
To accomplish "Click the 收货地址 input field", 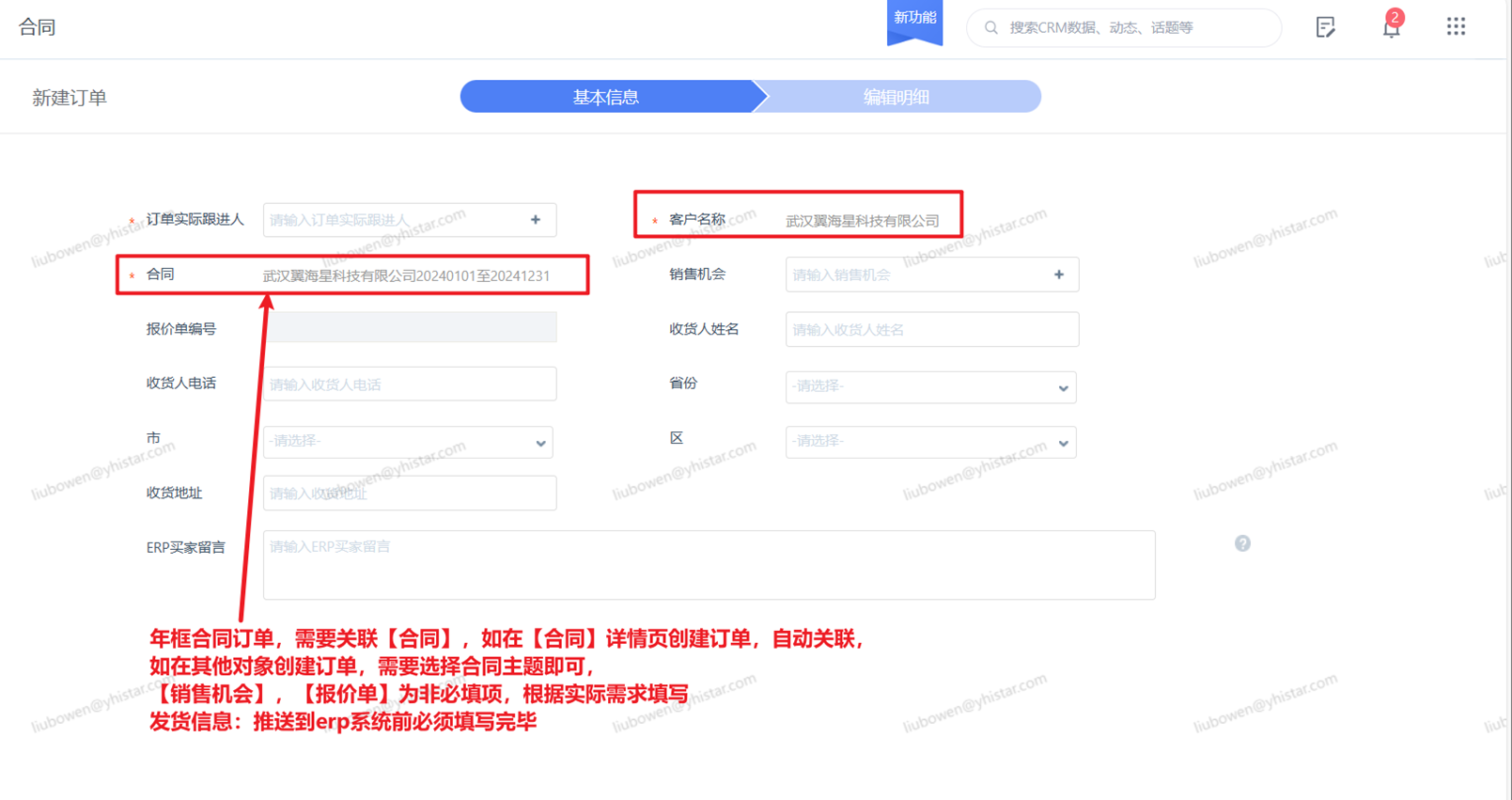I will [x=410, y=493].
